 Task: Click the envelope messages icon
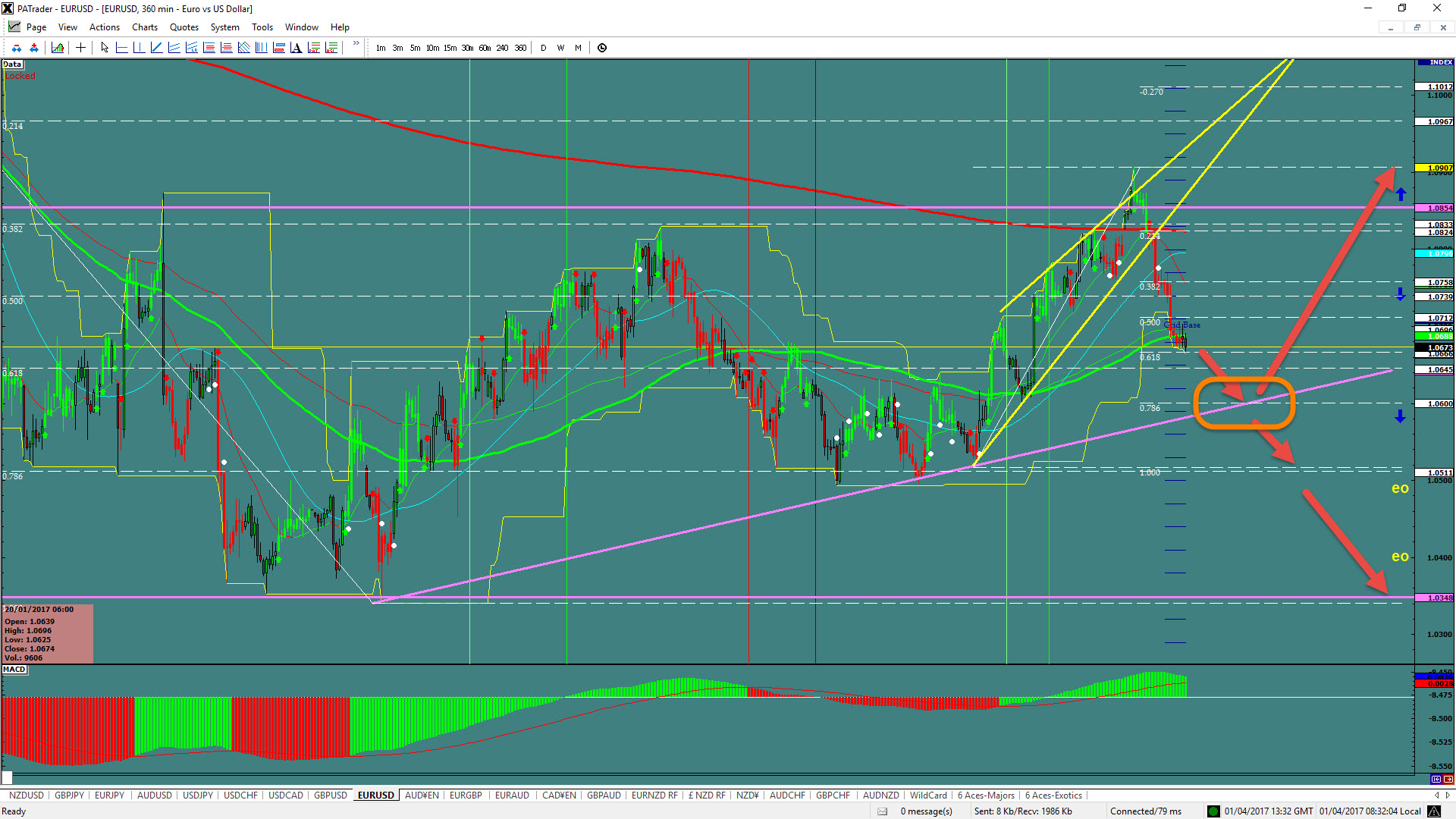coord(882,811)
